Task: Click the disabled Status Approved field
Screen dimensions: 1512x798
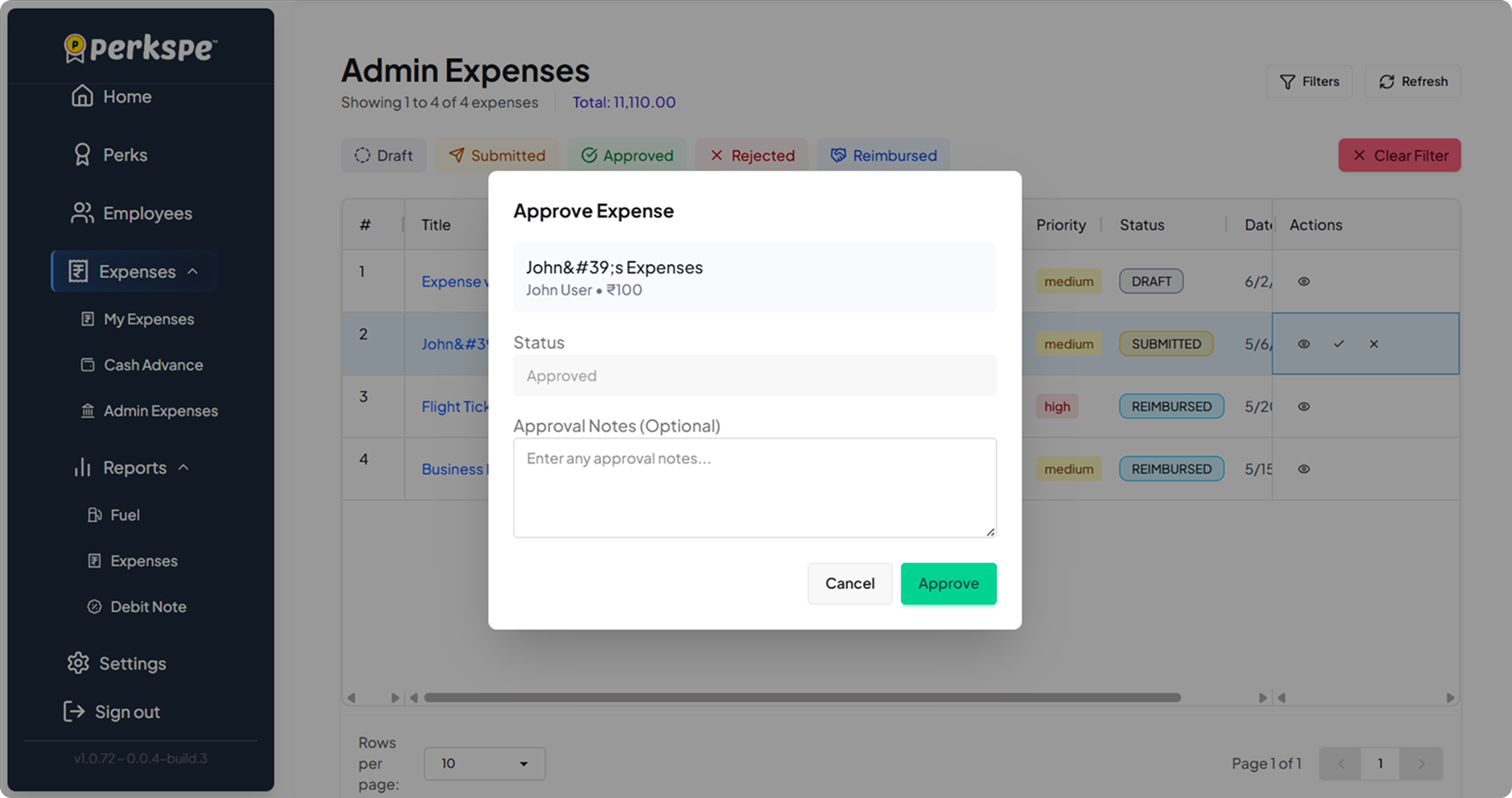Action: (x=755, y=376)
